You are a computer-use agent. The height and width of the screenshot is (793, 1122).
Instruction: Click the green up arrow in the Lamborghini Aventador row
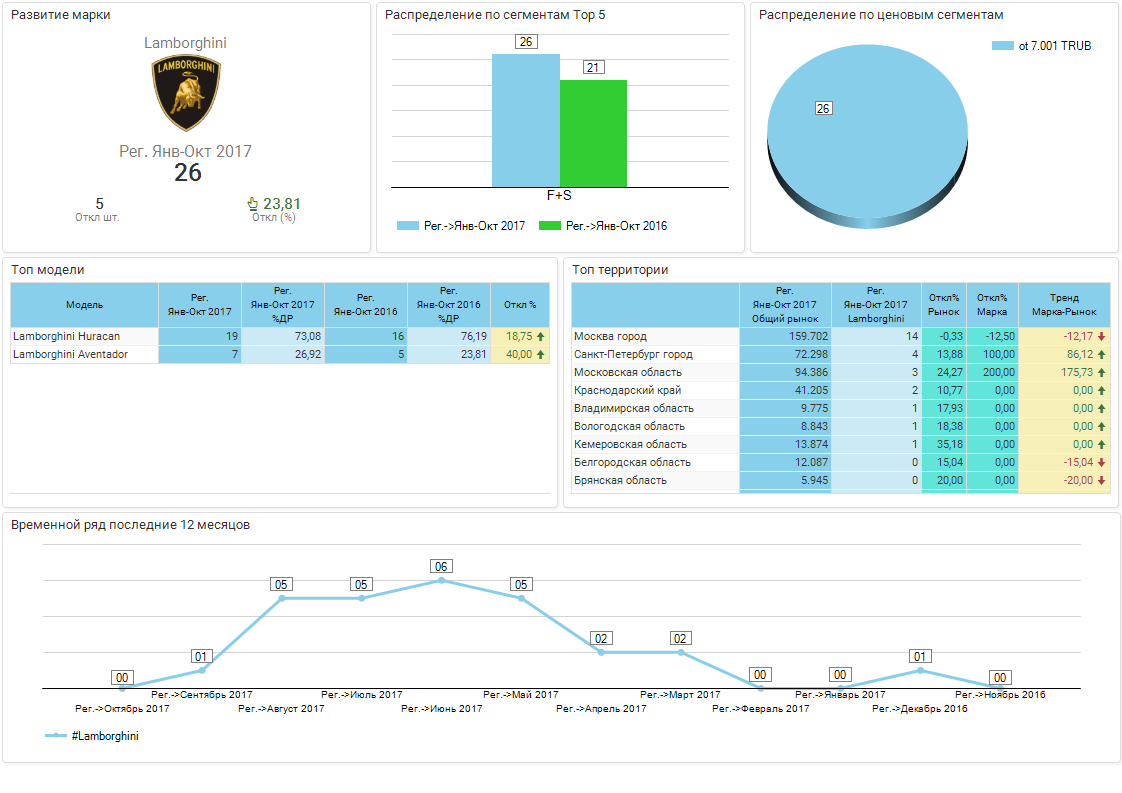[x=541, y=354]
